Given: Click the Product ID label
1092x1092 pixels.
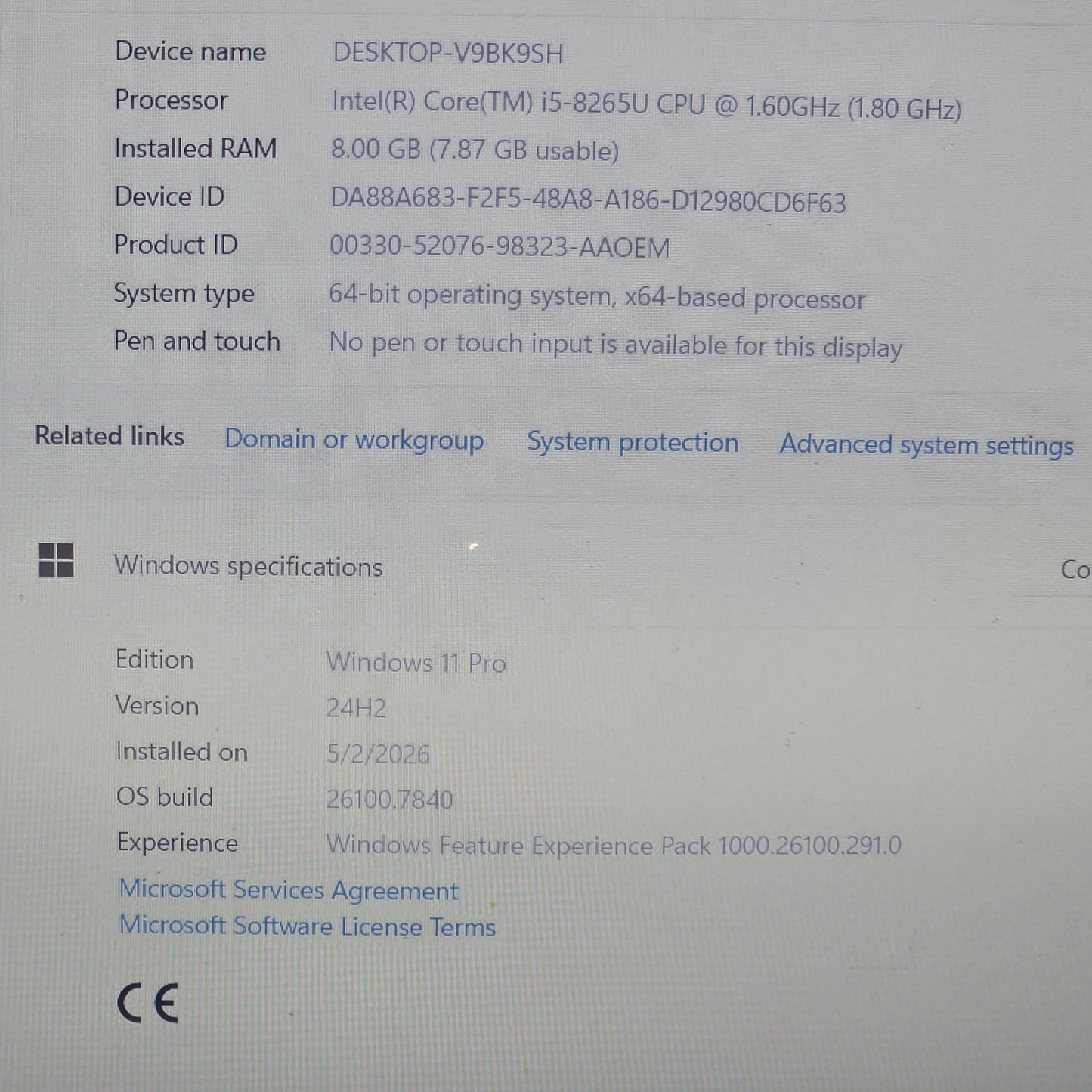Looking at the screenshot, I should [175, 245].
